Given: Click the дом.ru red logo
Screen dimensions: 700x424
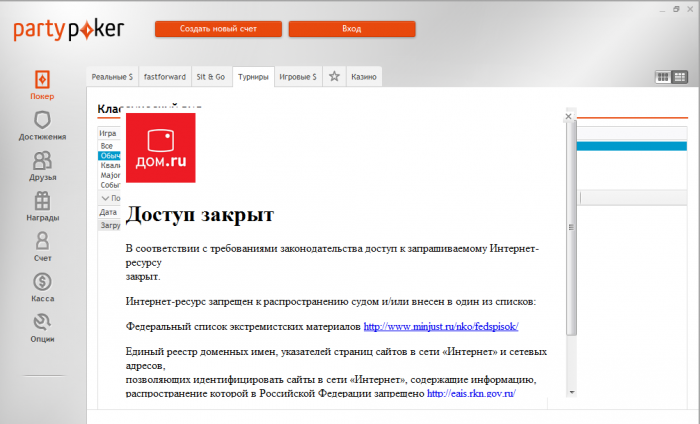Looking at the screenshot, I should click(161, 148).
